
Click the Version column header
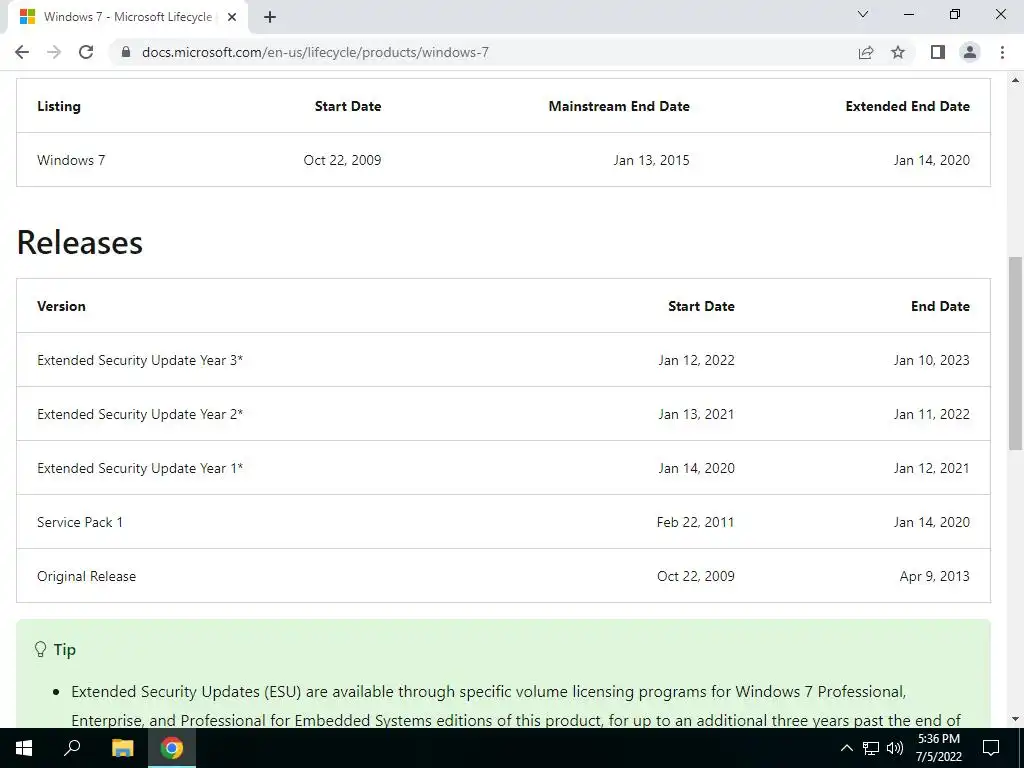click(x=61, y=306)
